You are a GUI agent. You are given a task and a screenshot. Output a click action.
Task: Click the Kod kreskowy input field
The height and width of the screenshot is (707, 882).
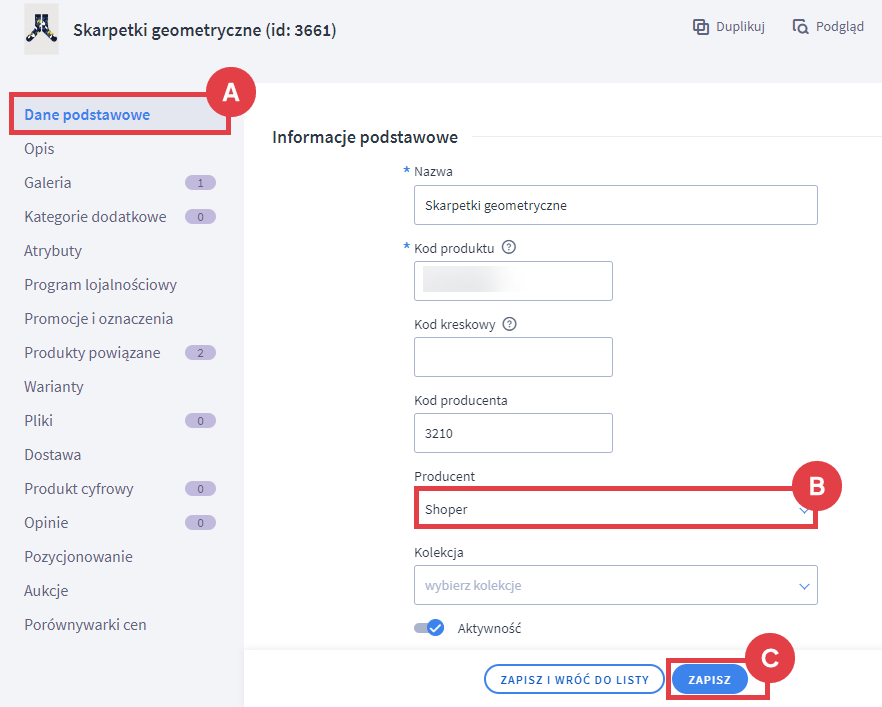click(x=512, y=357)
